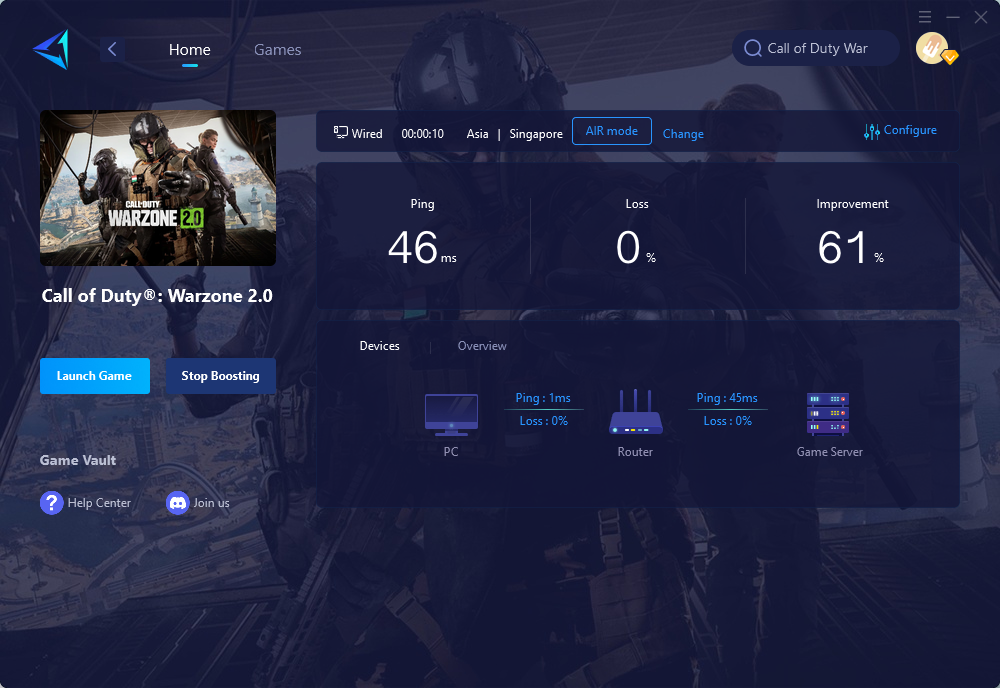Focus the Call of Duty War search field
This screenshot has height=688, width=1000.
(816, 48)
